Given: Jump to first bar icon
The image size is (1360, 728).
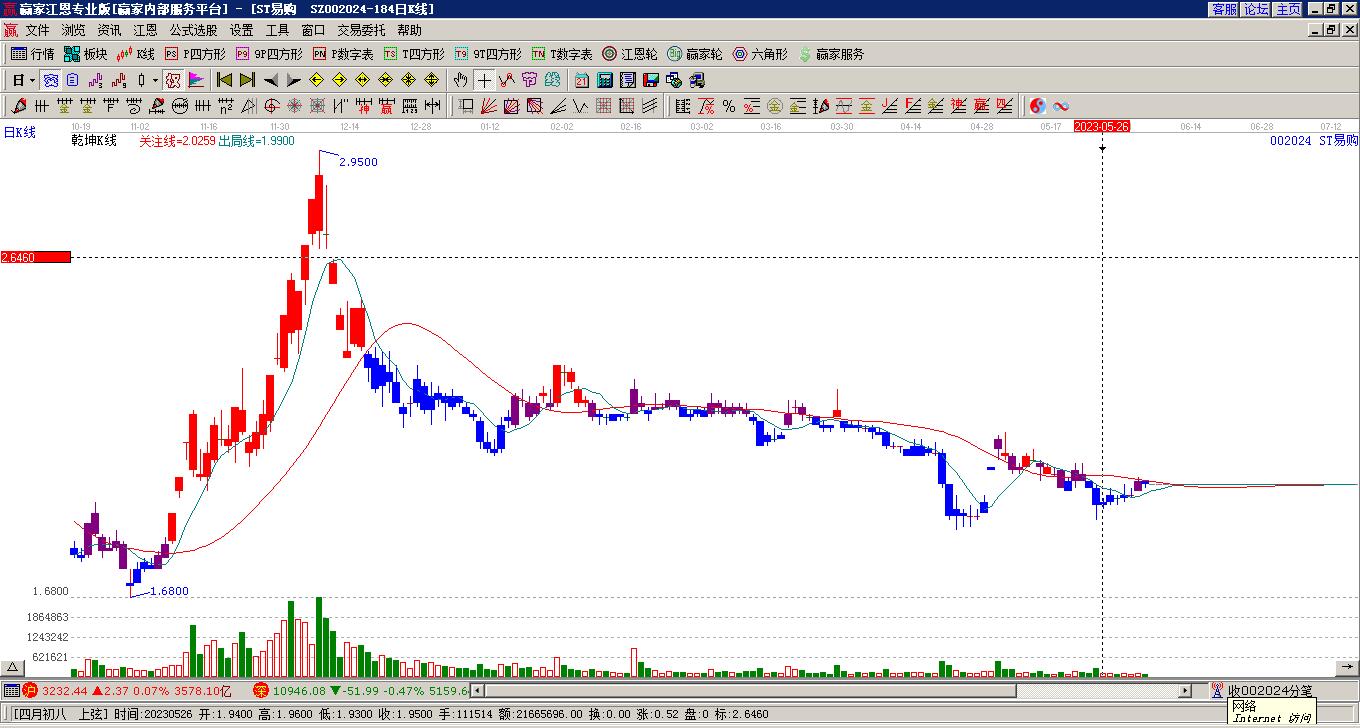Looking at the screenshot, I should [224, 80].
